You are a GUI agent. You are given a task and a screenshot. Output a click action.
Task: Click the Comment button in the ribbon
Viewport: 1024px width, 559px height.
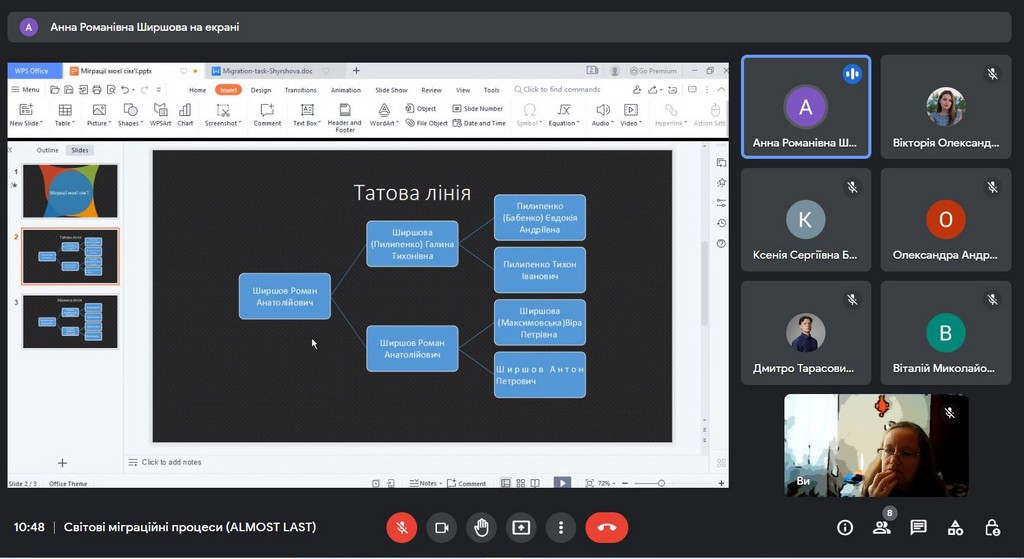pos(267,115)
